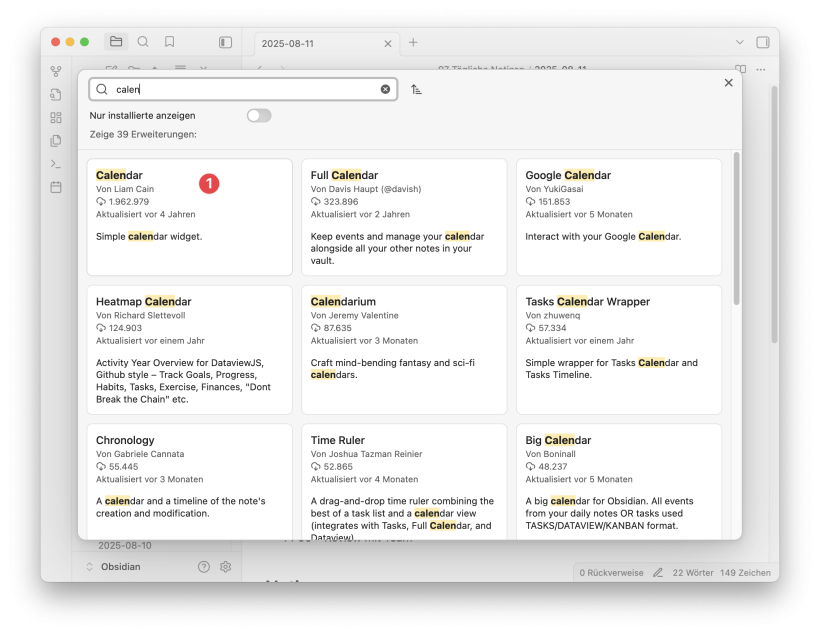Screen dimensions: 820x635
Task: Open the templates ribbon icon
Action: pyautogui.click(x=56, y=141)
